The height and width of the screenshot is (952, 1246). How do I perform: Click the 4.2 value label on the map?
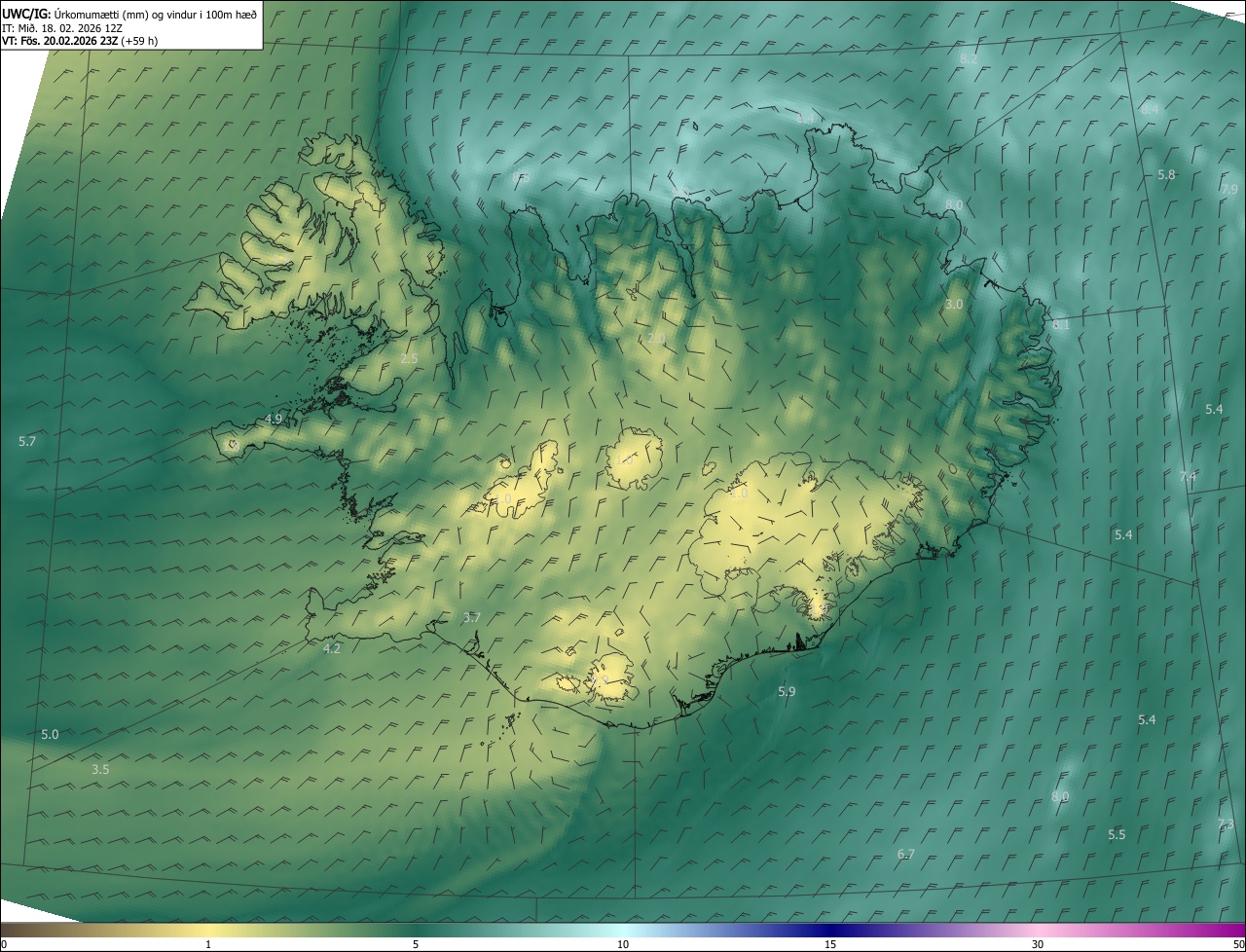[332, 648]
